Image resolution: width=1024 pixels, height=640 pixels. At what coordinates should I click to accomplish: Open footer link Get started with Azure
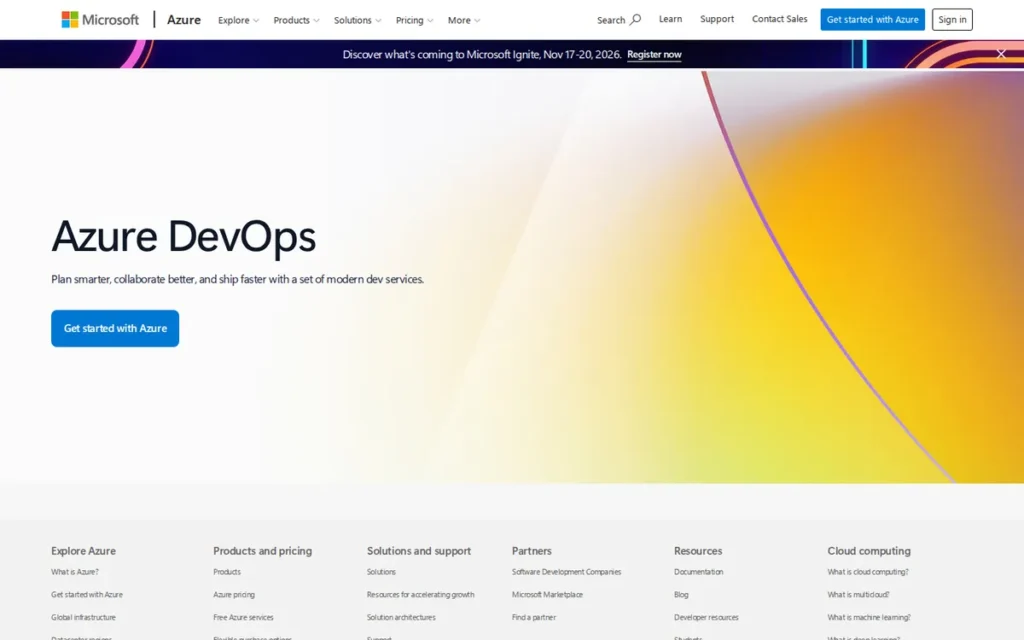87,594
